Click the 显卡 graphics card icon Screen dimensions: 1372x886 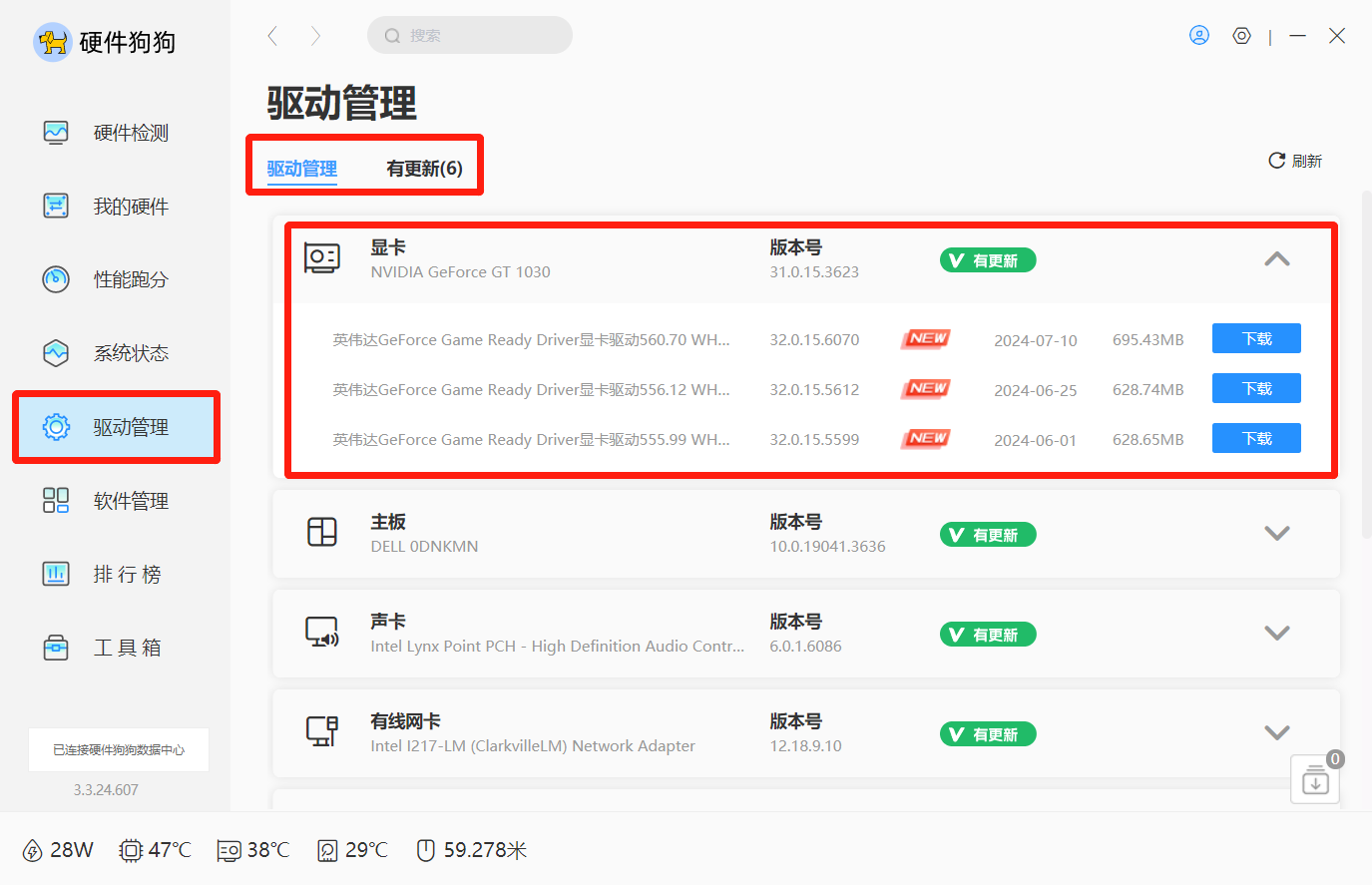322,258
